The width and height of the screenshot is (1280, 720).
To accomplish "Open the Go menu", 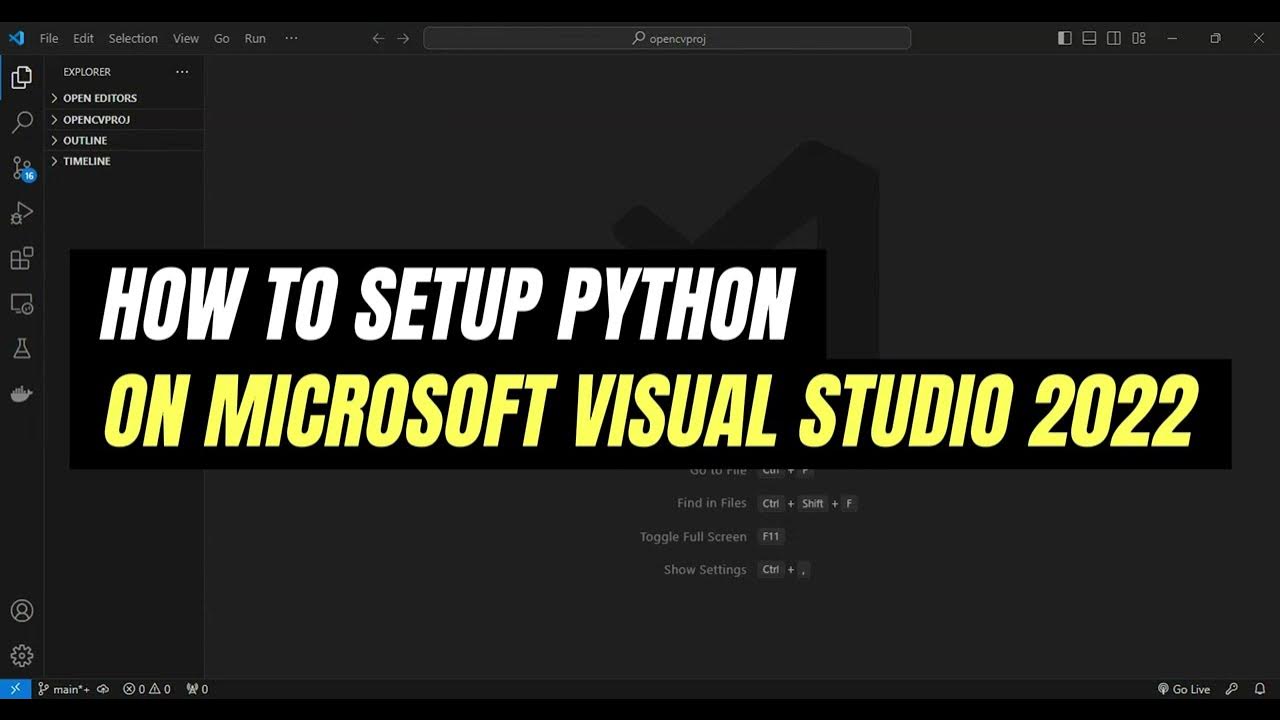I will click(222, 38).
